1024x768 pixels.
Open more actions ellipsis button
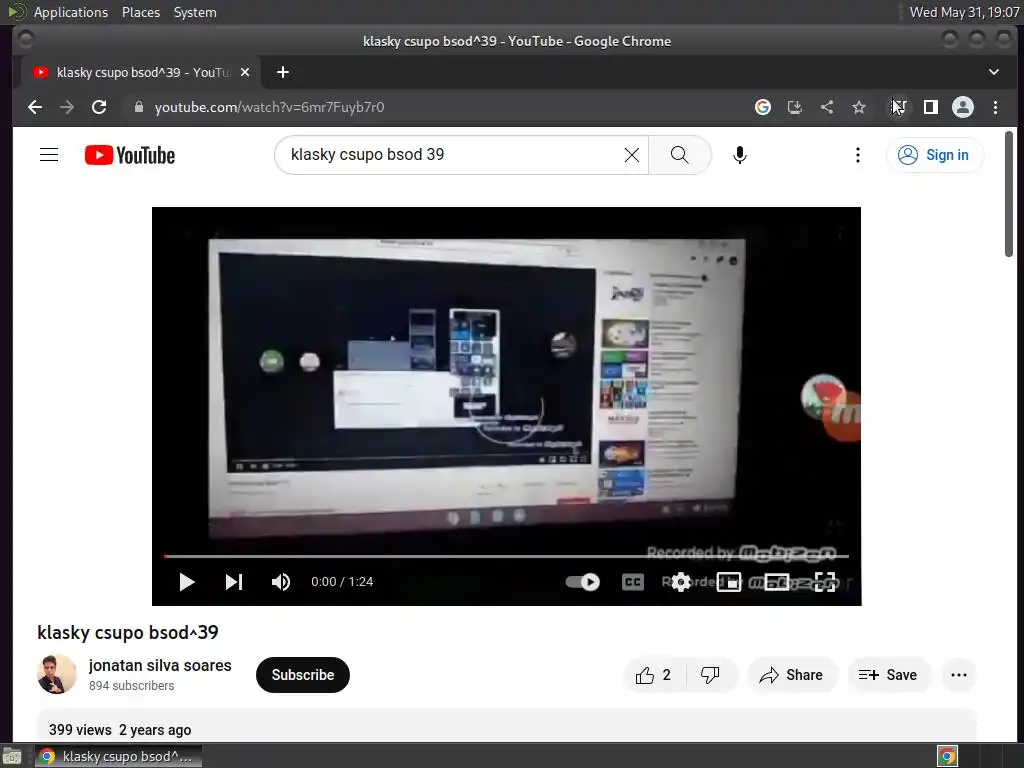coord(959,675)
